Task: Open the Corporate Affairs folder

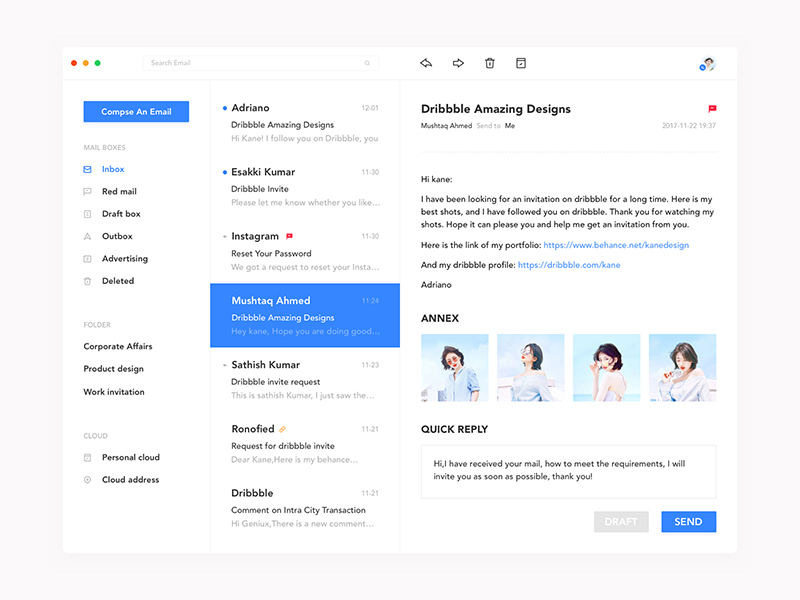Action: click(118, 346)
